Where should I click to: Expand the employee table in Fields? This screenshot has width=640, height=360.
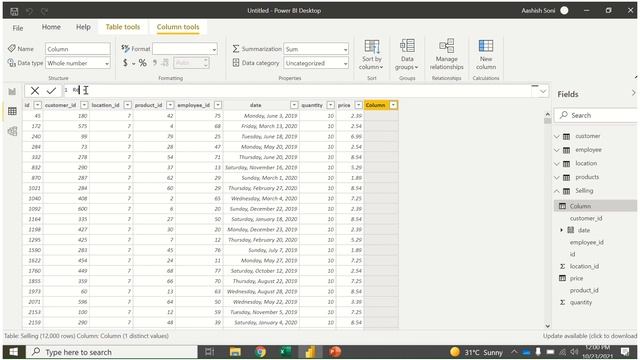click(x=557, y=150)
